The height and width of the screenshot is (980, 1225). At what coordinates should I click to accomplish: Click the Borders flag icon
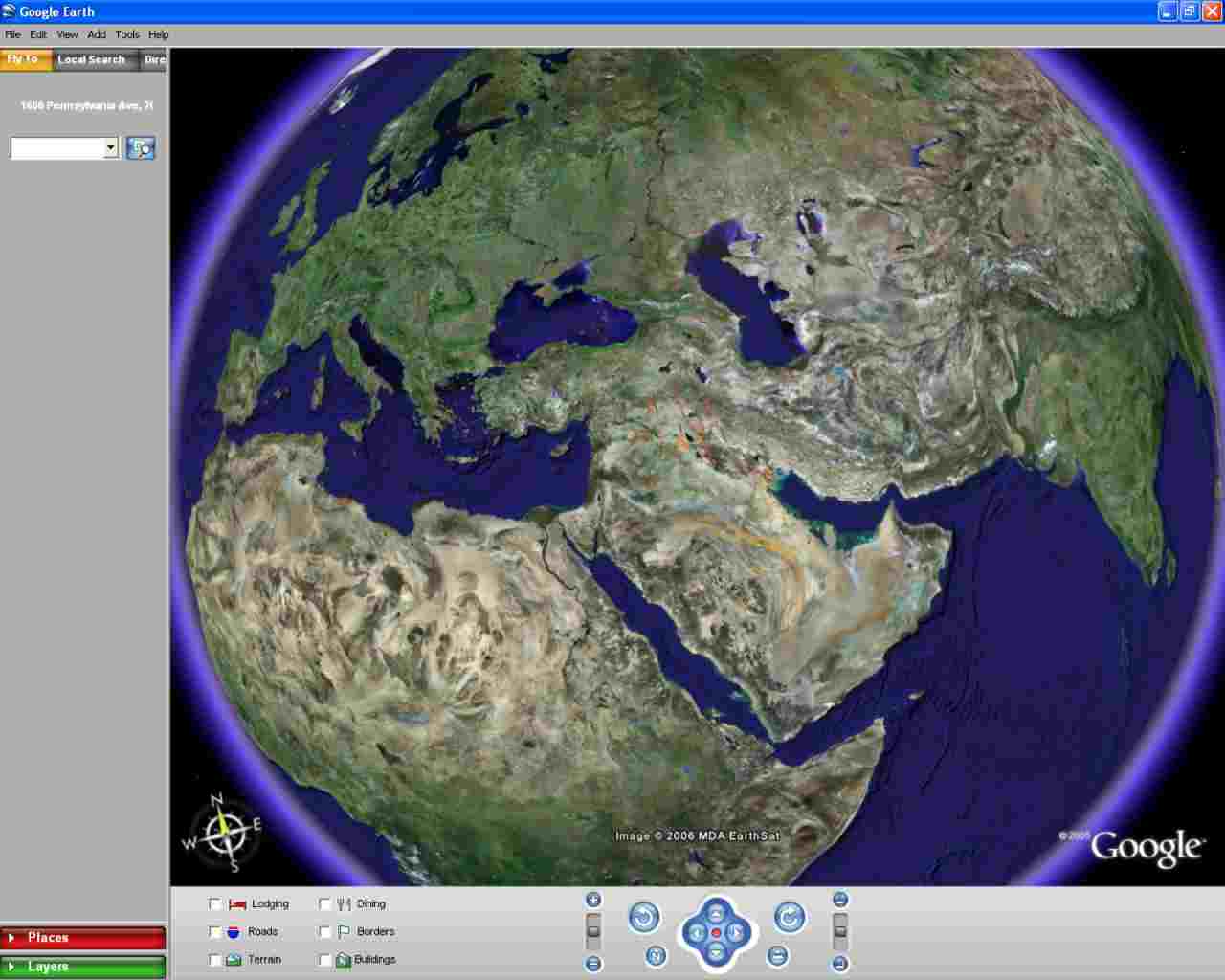pyautogui.click(x=344, y=932)
